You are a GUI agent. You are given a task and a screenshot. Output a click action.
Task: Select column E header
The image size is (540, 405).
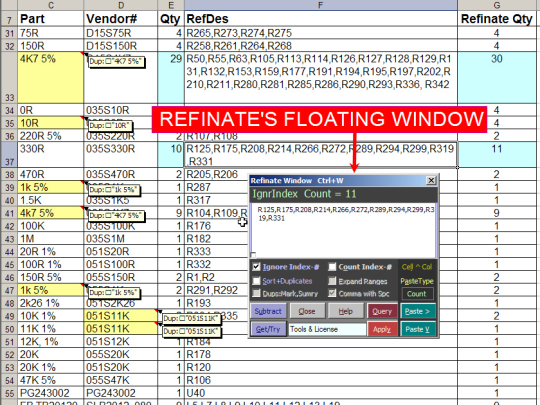(x=171, y=5)
